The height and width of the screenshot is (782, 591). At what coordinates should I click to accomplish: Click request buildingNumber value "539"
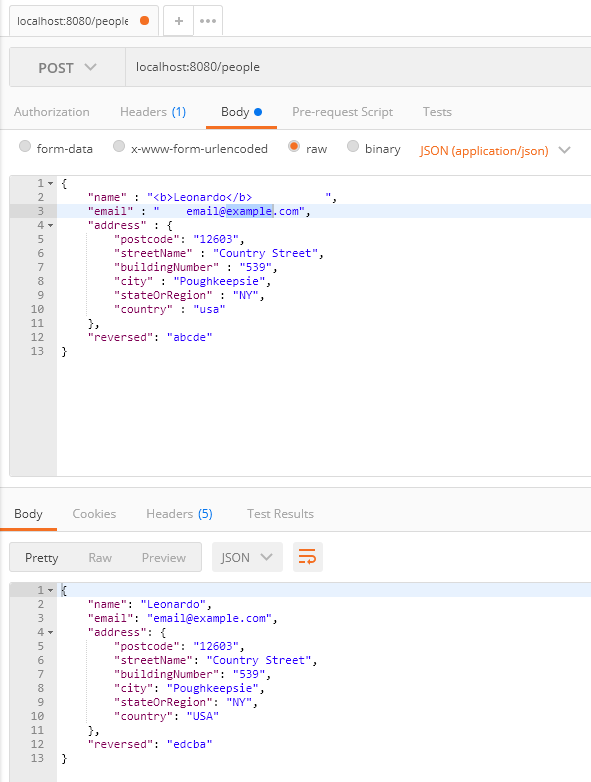[256, 267]
